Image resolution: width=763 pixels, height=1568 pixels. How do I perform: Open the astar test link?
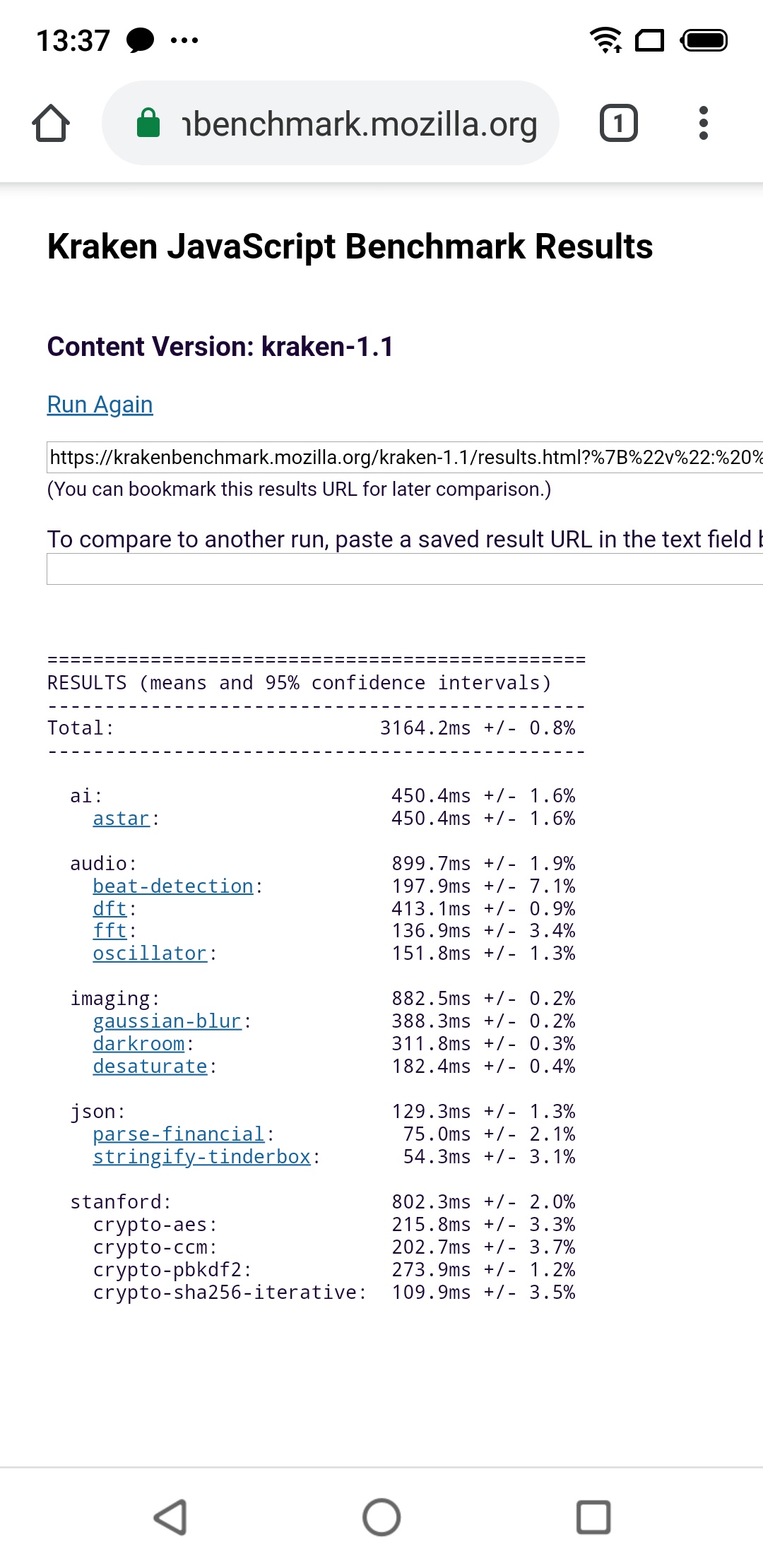point(121,819)
